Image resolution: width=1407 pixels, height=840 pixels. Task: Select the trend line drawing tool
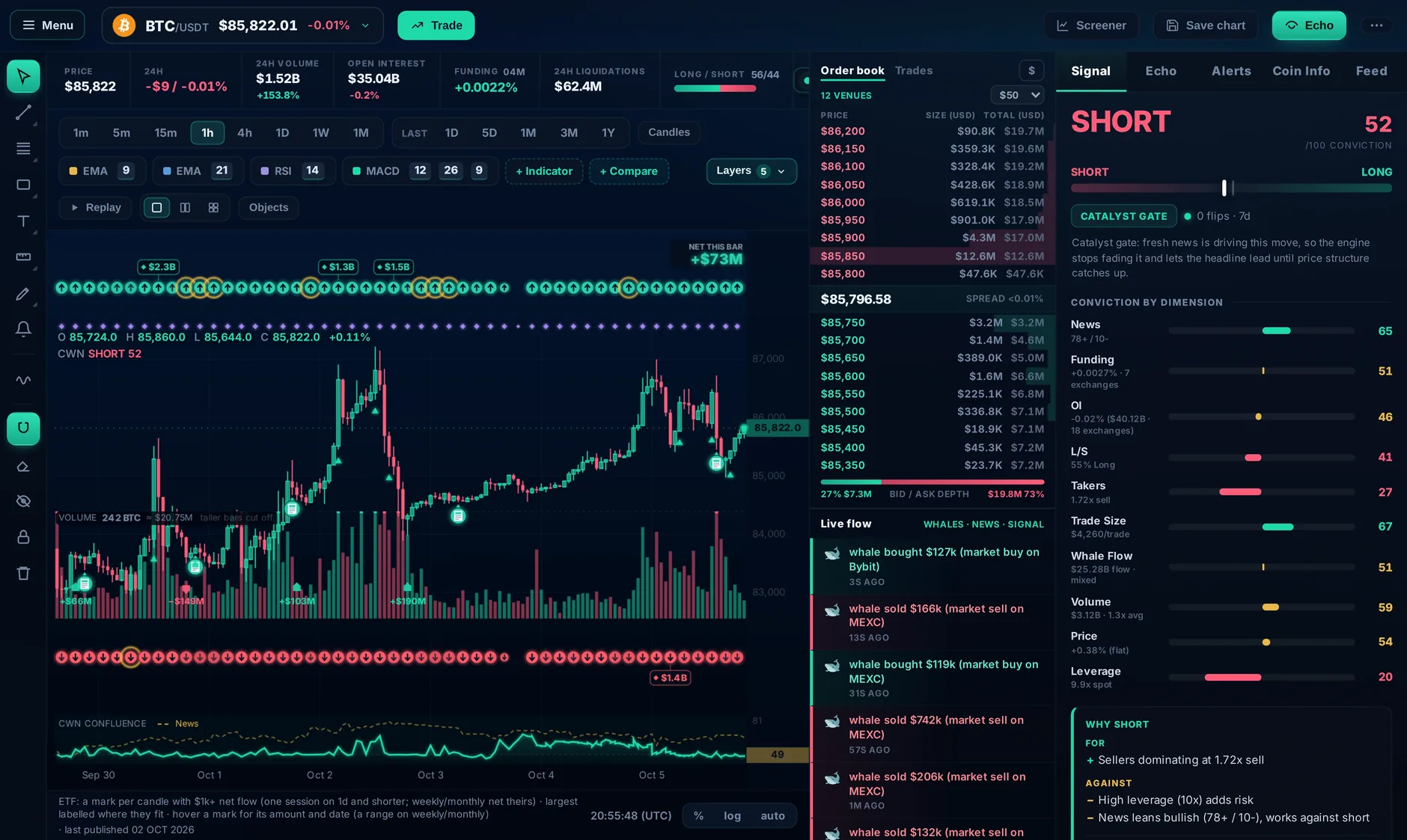(23, 112)
